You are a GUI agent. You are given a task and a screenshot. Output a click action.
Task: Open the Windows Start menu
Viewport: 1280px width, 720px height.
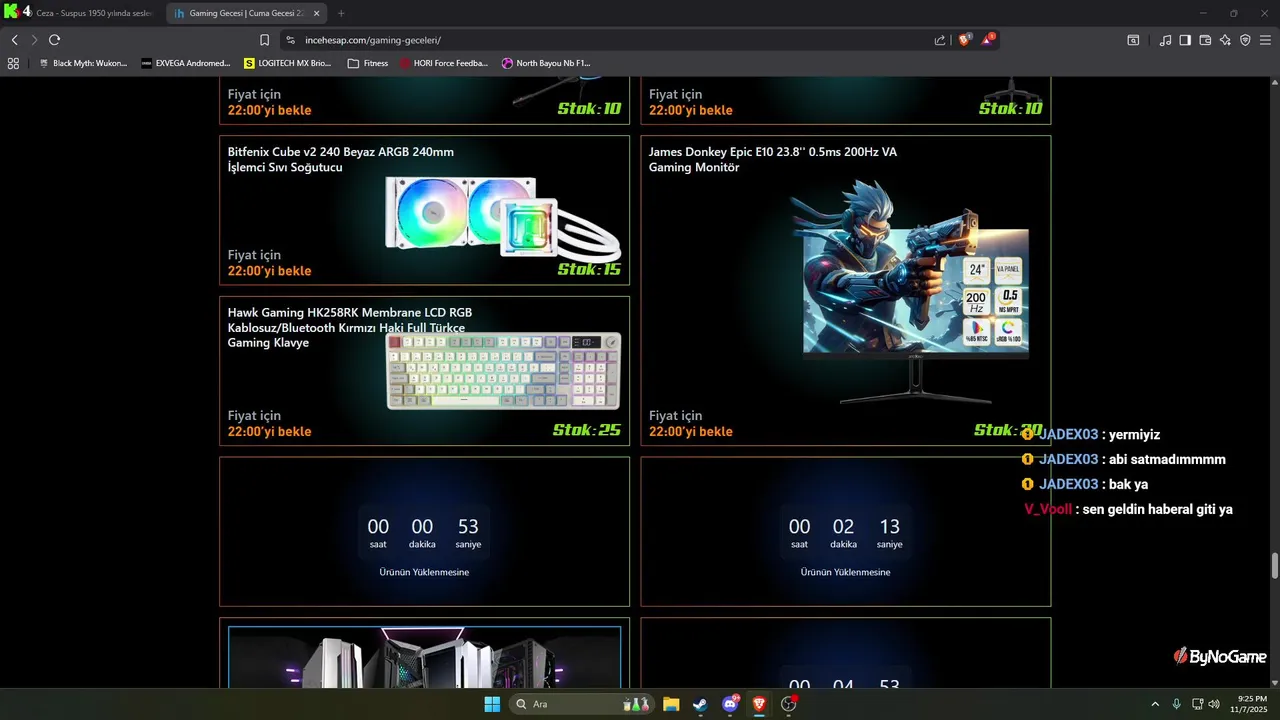tap(492, 704)
